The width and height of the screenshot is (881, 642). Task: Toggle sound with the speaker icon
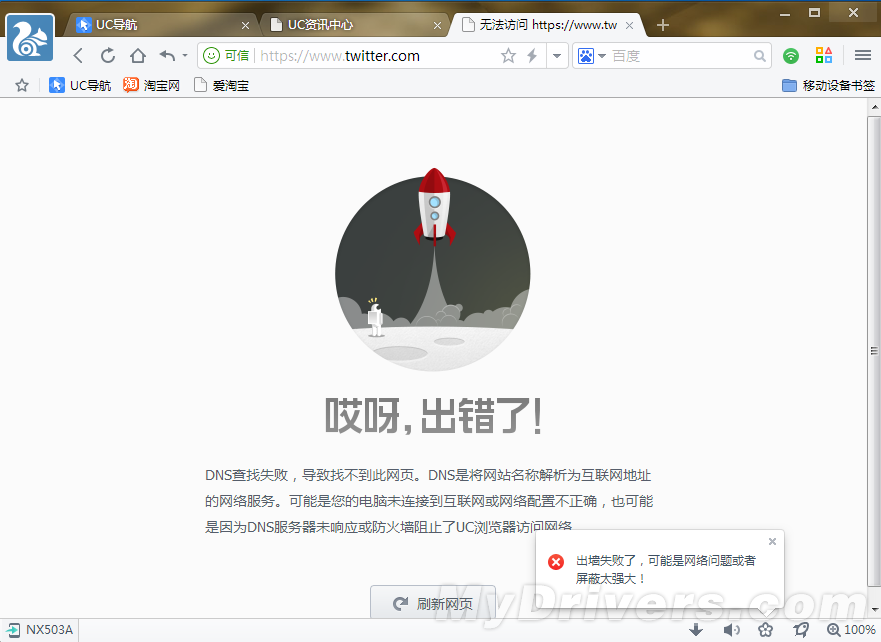pyautogui.click(x=731, y=630)
